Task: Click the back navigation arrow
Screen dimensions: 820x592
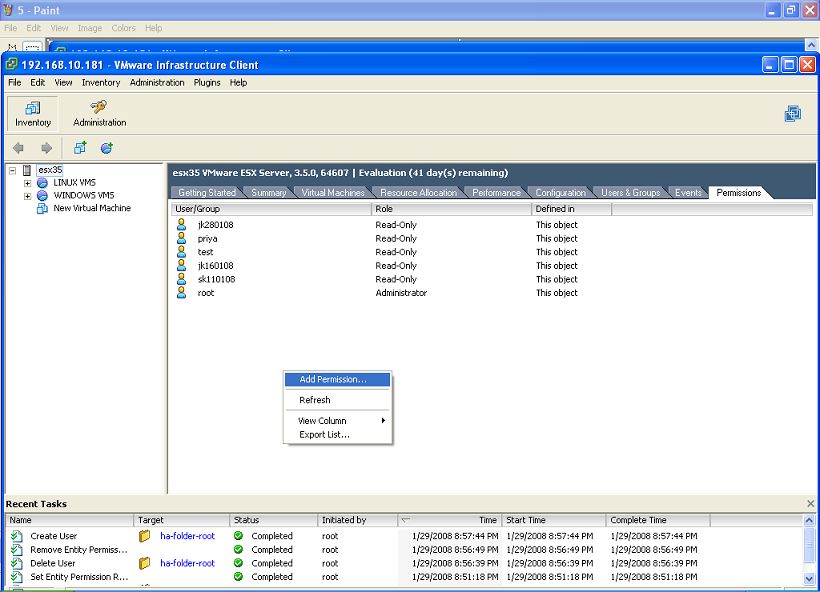Action: pos(18,148)
